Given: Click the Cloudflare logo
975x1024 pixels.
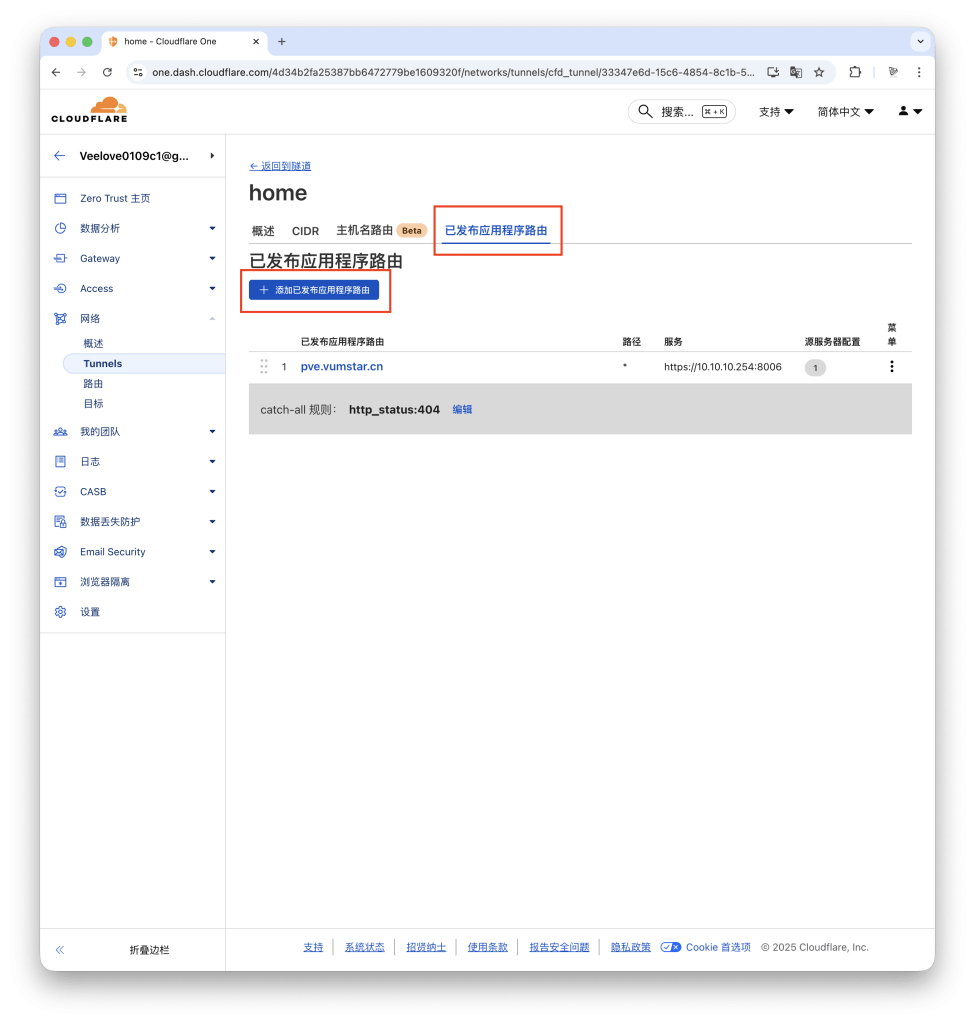Looking at the screenshot, I should click(x=89, y=111).
